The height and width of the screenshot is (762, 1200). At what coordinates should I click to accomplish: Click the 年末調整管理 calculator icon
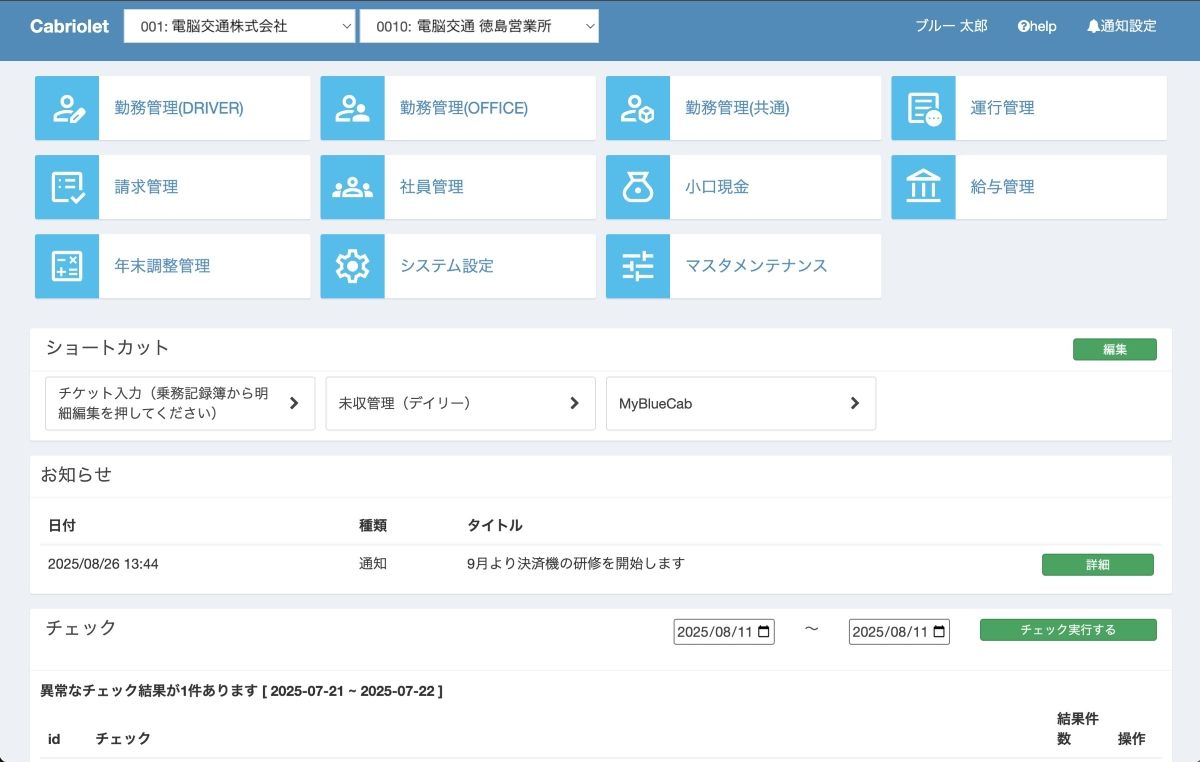[67, 266]
